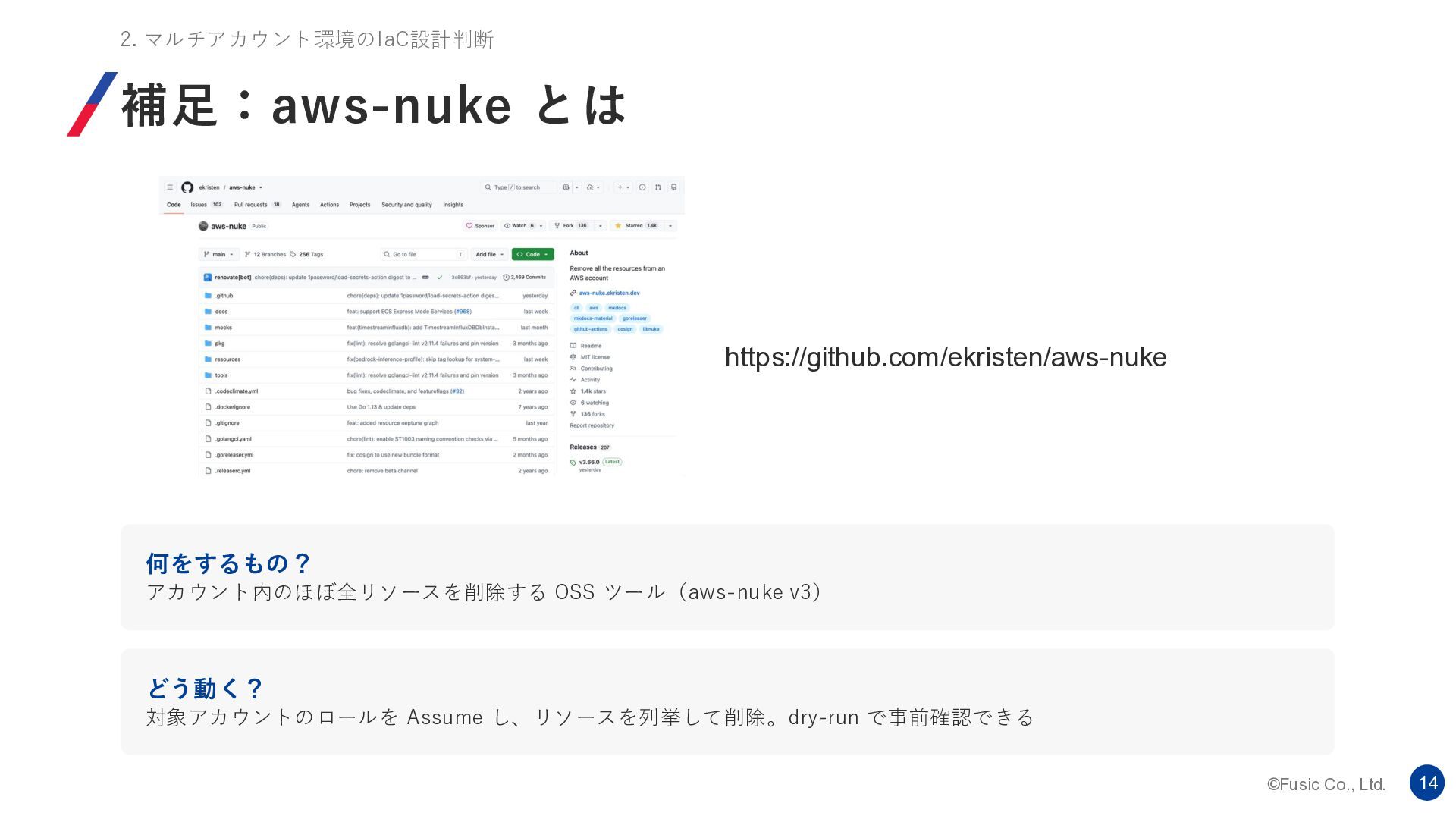The image size is (1456, 819).
Task: Click the commit history clock icon
Action: pos(507,278)
